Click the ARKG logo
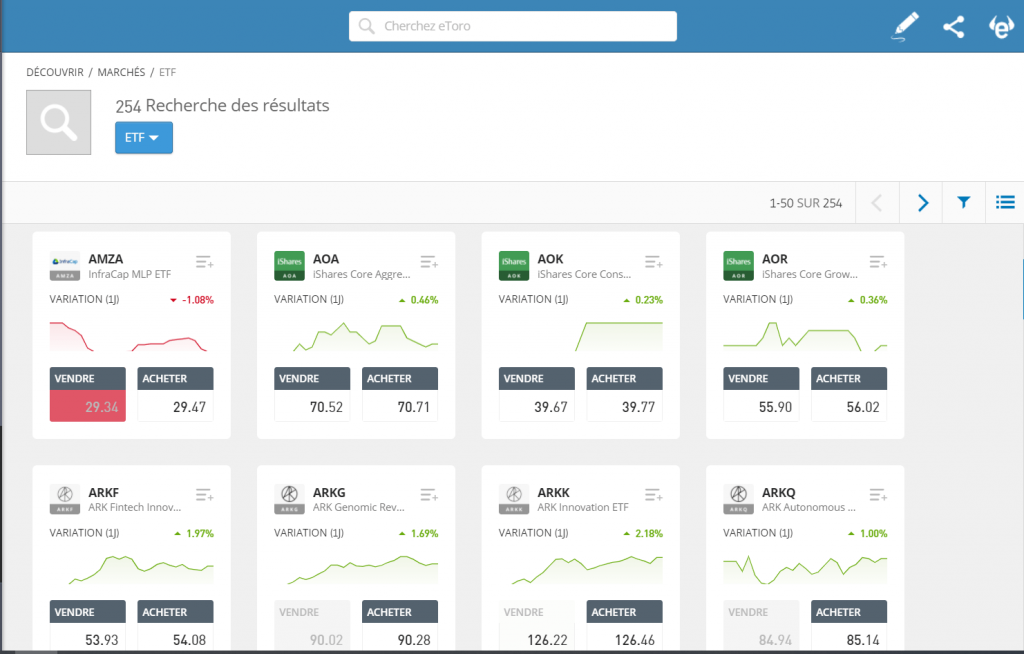 click(x=289, y=499)
